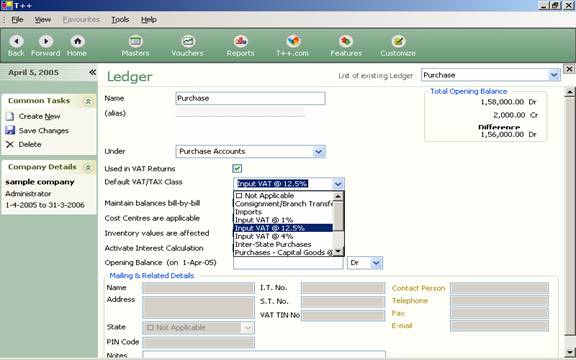Screen dimensions: 576x360
Task: Click Delete link in Common Tasks
Action: pyautogui.click(x=30, y=144)
